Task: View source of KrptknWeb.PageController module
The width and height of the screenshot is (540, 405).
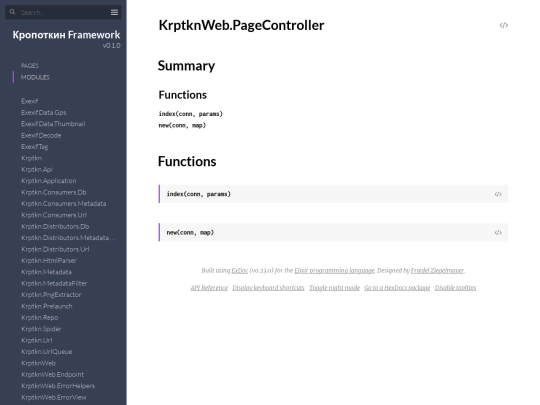Action: (x=503, y=25)
